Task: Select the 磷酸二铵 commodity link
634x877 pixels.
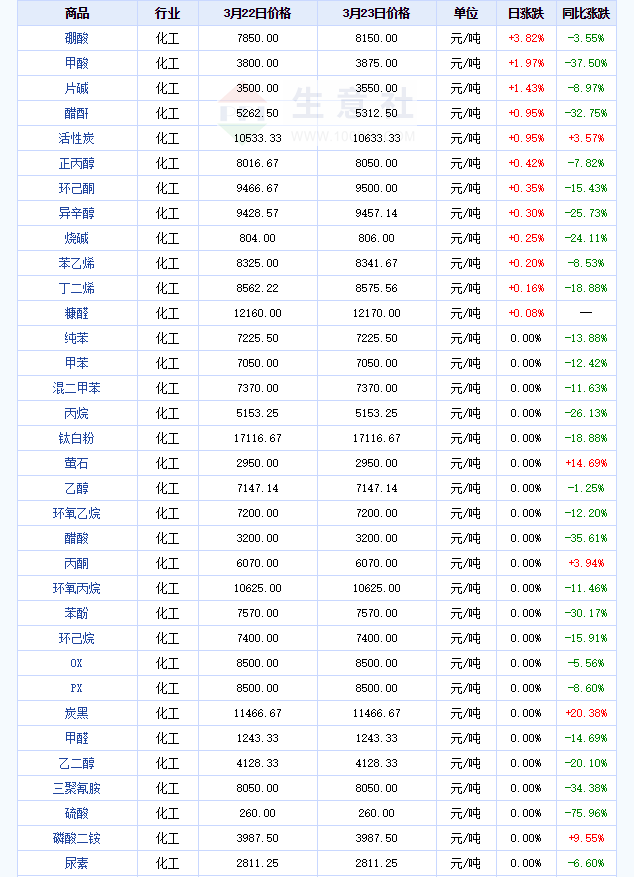Action: pos(77,838)
